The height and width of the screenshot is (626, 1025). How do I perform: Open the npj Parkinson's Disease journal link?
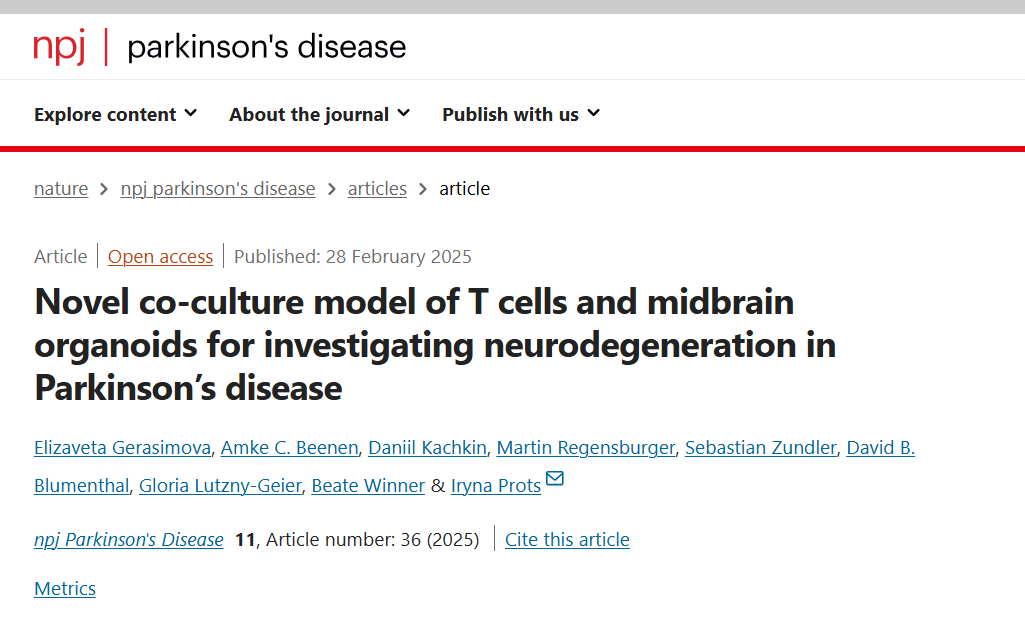click(x=129, y=540)
